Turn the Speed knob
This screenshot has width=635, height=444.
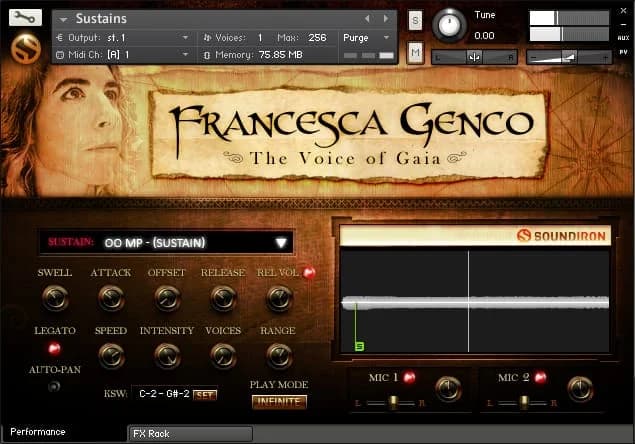click(111, 356)
